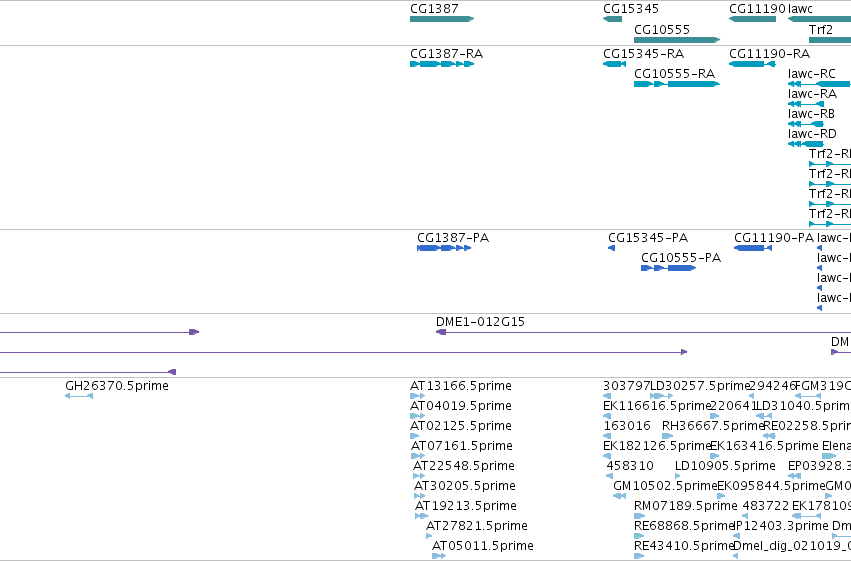Open feature labeled 163016
The image size is (851, 561).
pos(626,426)
